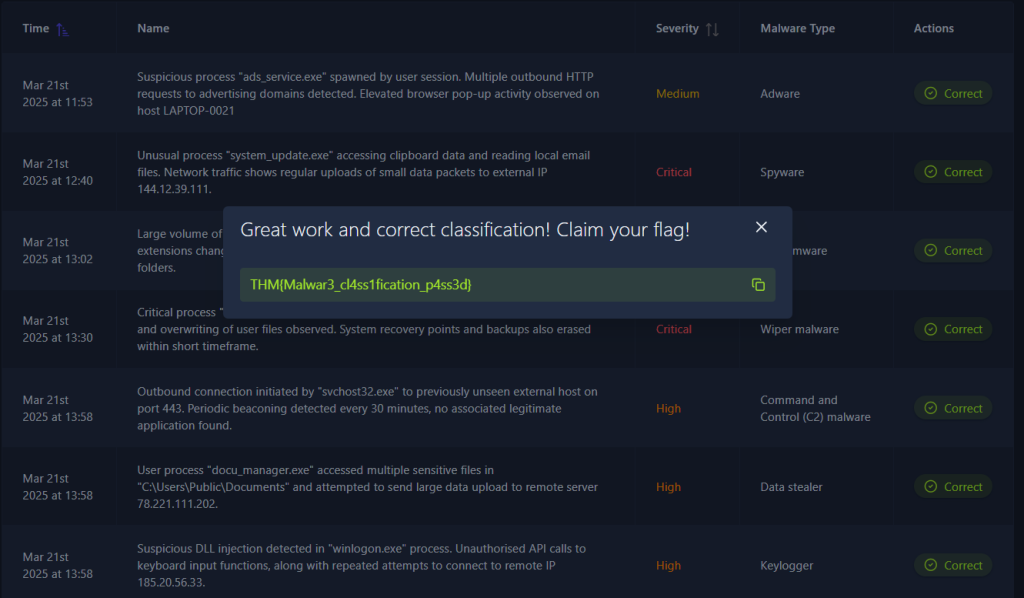Screen dimensions: 1024x598
Task: Close the Claim your flag popup
Action: 761,227
